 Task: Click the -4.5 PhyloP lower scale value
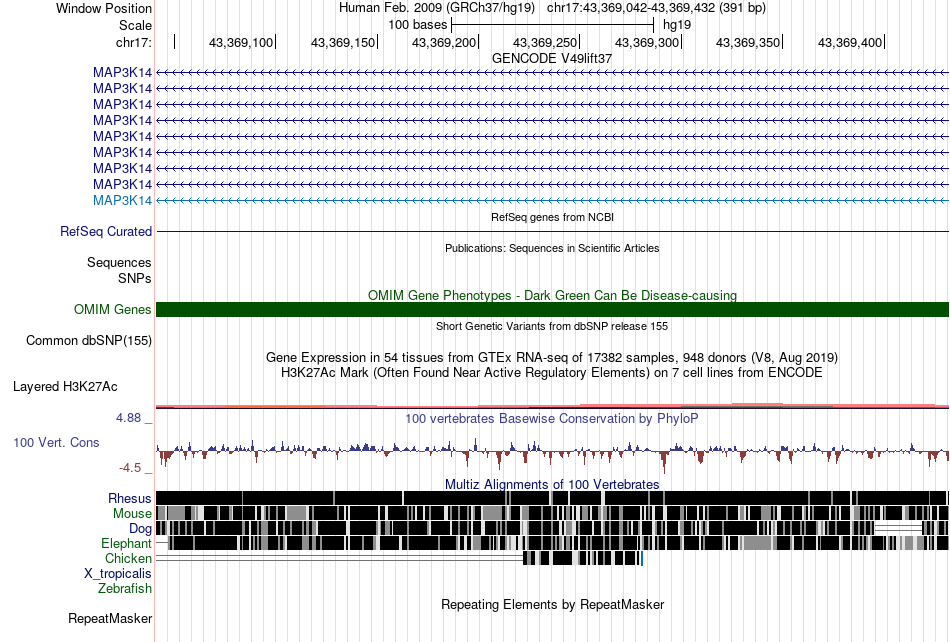pos(130,468)
